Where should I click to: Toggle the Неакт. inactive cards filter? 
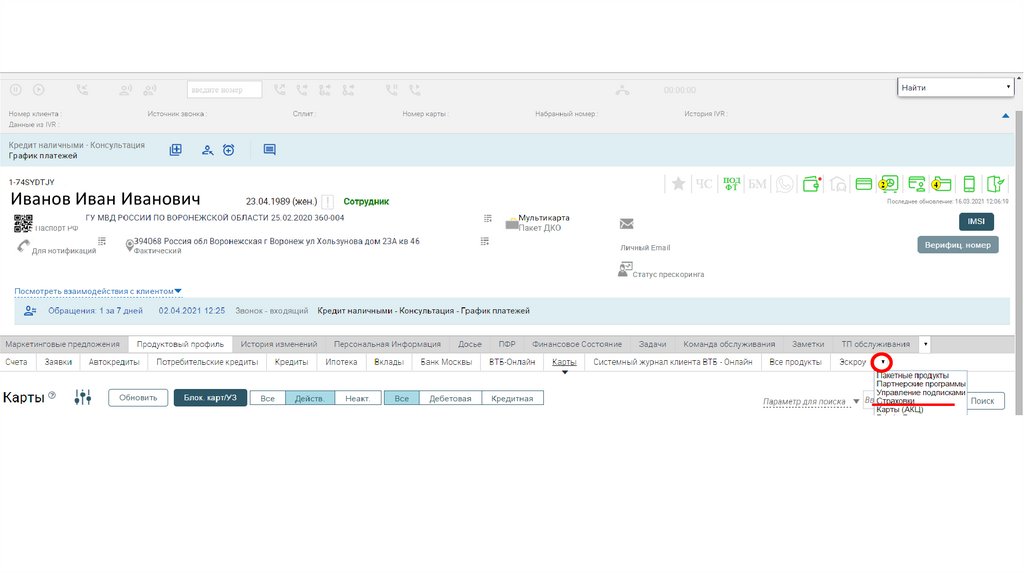pyautogui.click(x=357, y=398)
